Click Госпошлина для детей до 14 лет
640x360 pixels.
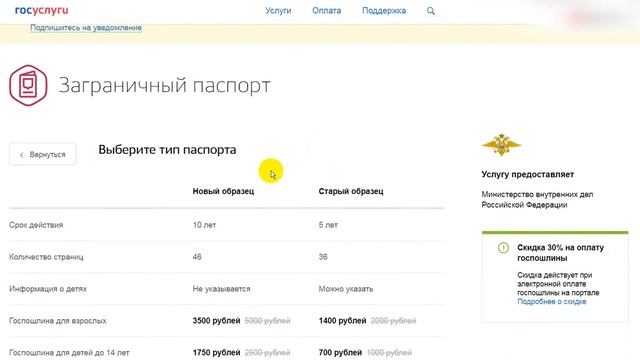coord(69,353)
